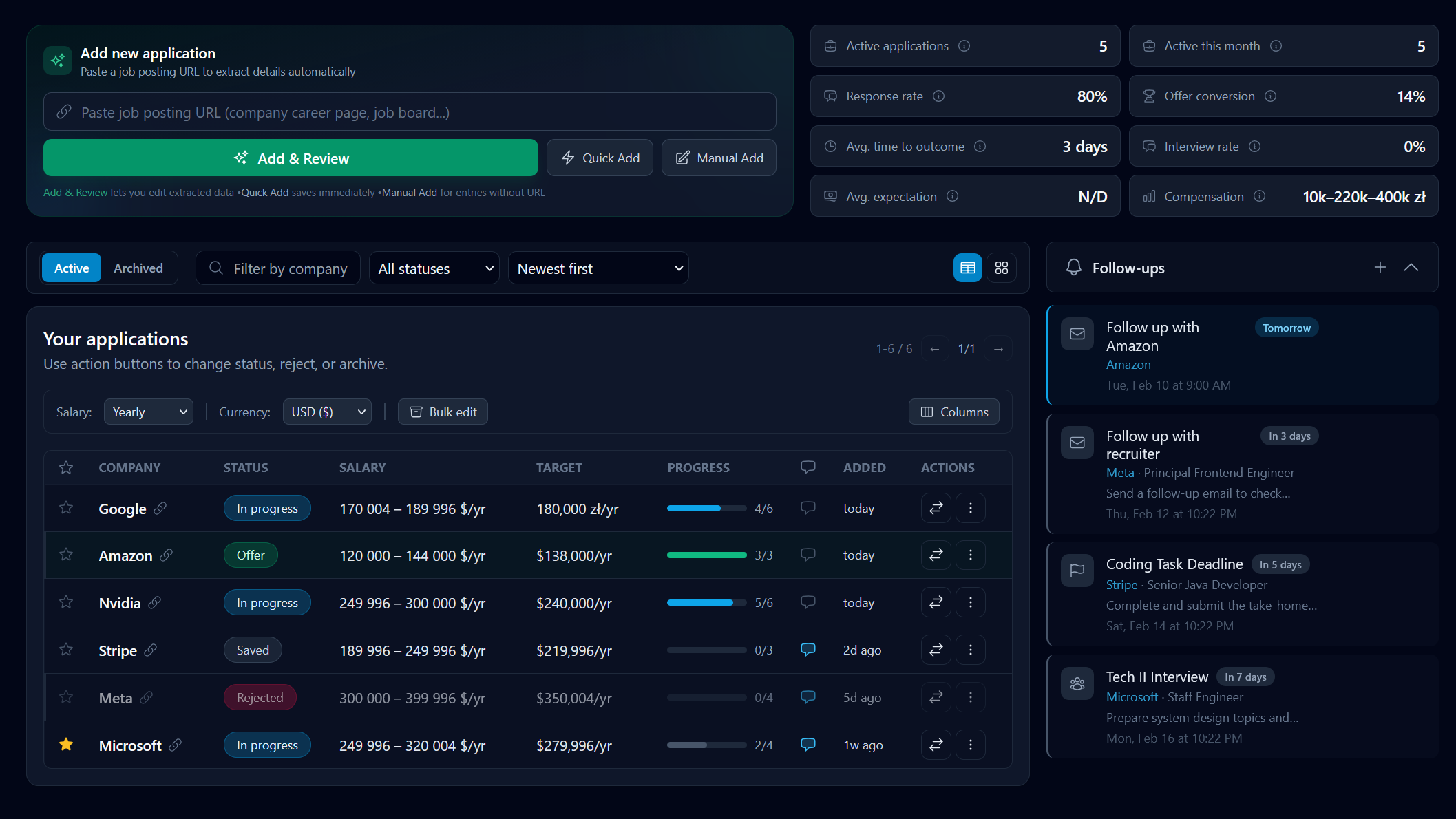The image size is (1456, 819).
Task: Switch to grid view of applications
Action: point(1002,268)
